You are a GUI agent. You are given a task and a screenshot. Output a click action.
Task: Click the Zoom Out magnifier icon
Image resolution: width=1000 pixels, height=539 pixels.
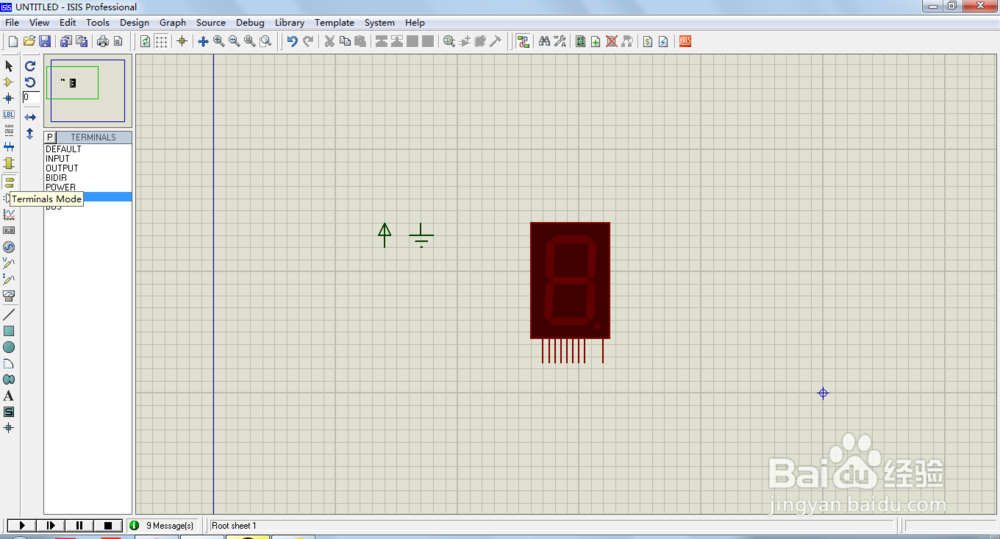click(234, 41)
